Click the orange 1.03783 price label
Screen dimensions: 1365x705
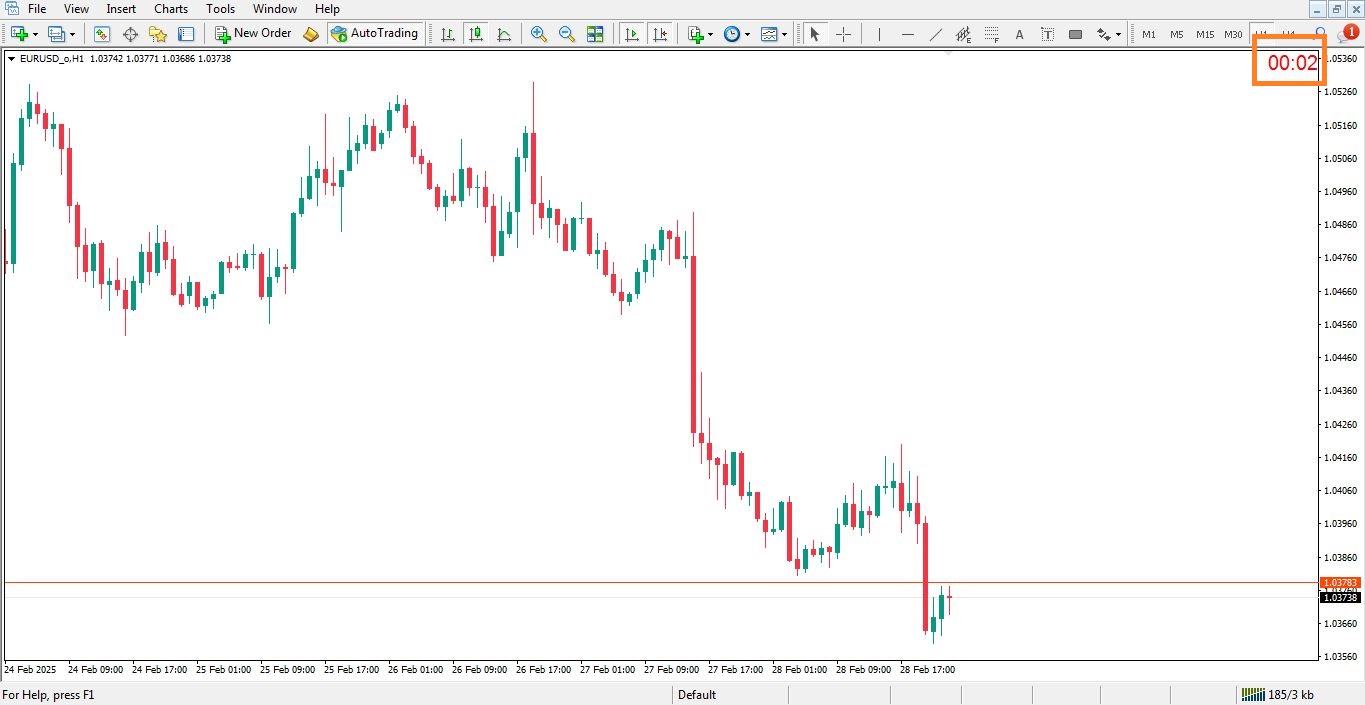pos(1340,582)
